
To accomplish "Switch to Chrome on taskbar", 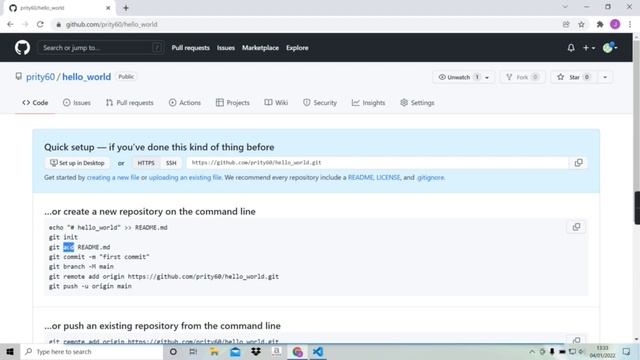I will coord(297,351).
